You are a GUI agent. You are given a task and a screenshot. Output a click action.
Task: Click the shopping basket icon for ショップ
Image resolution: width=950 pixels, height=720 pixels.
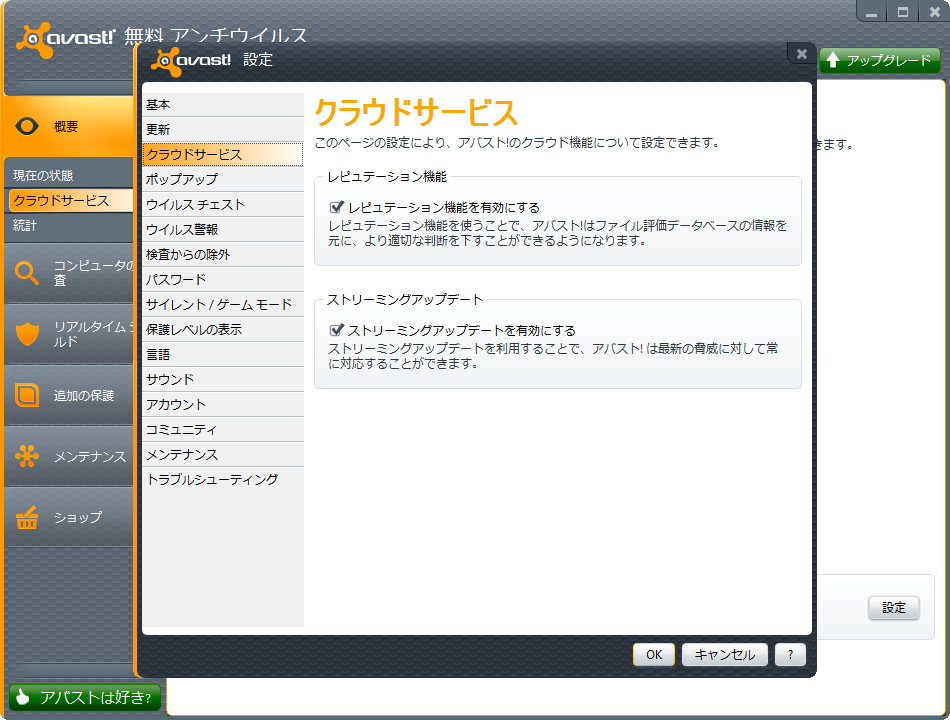click(27, 517)
